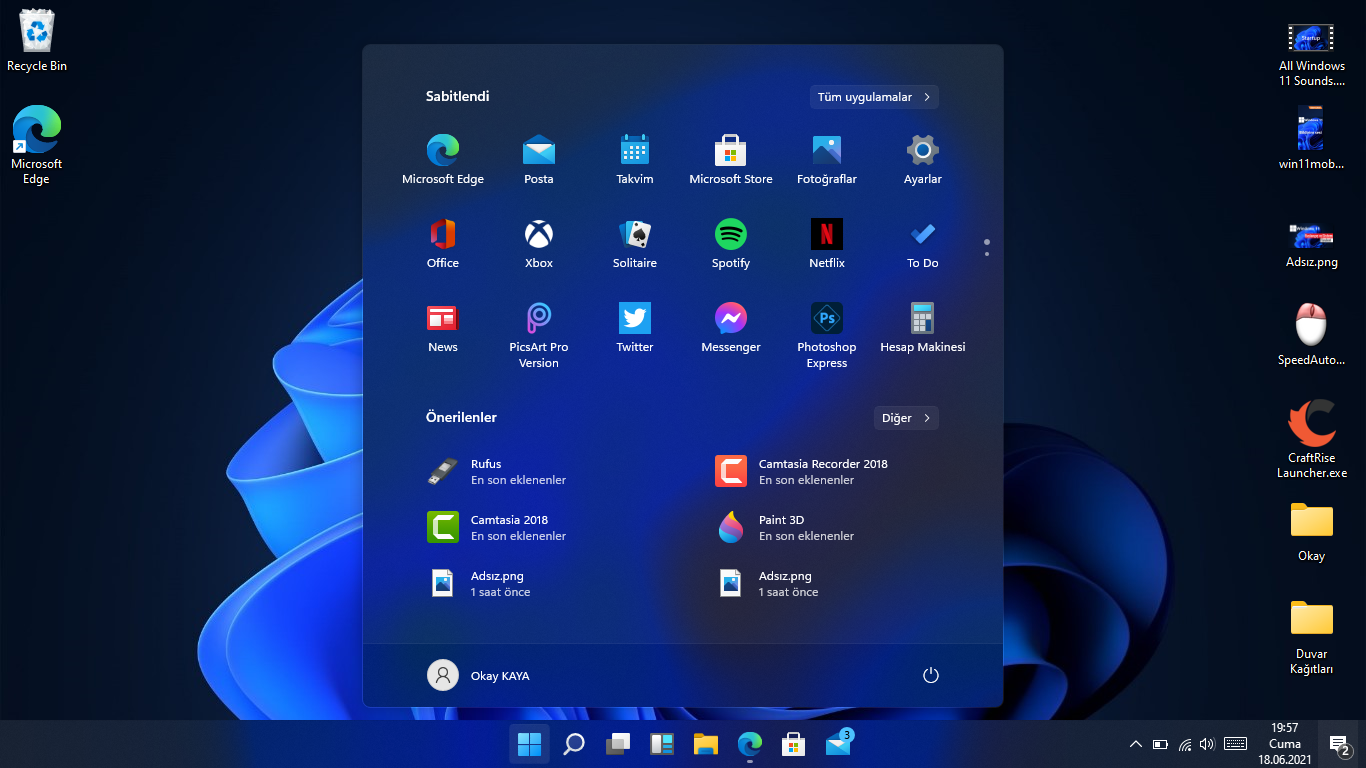Open the Okay KAYA user account menu

(x=479, y=675)
